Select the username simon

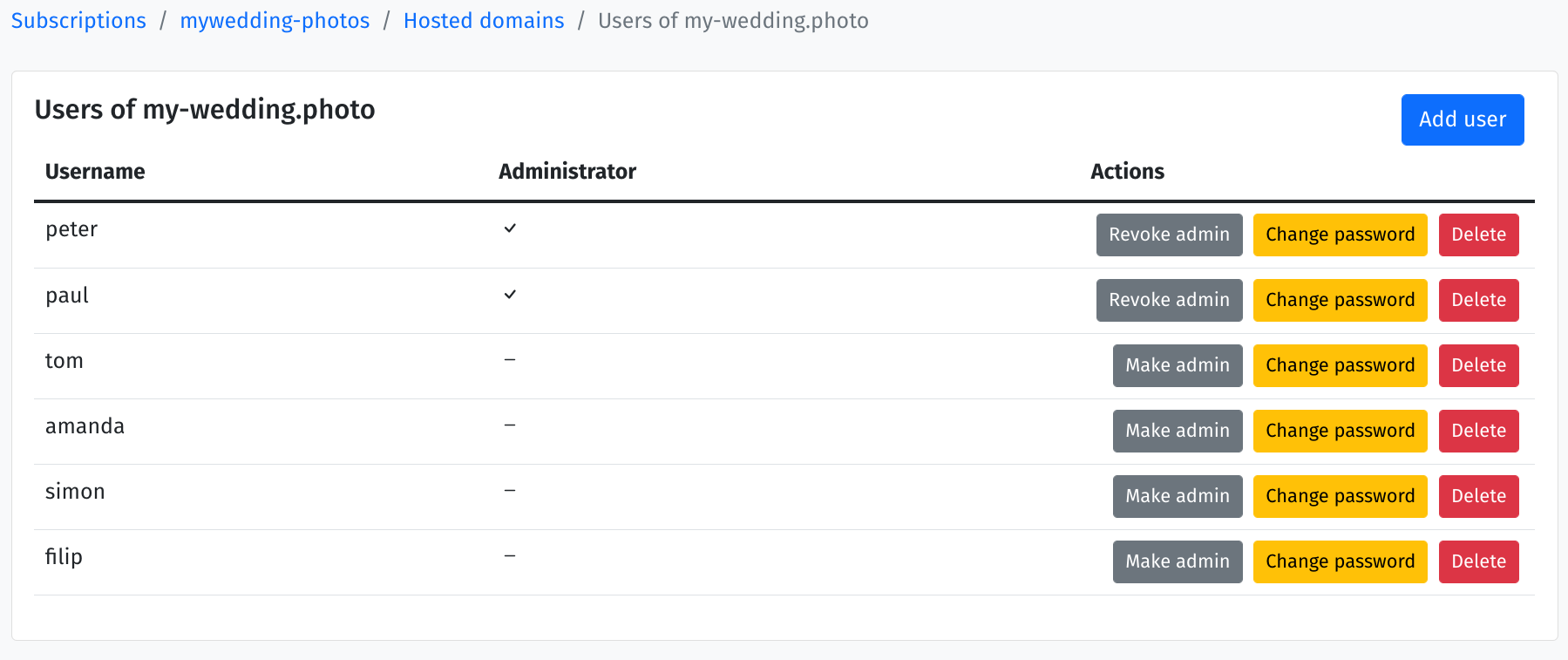[x=75, y=491]
